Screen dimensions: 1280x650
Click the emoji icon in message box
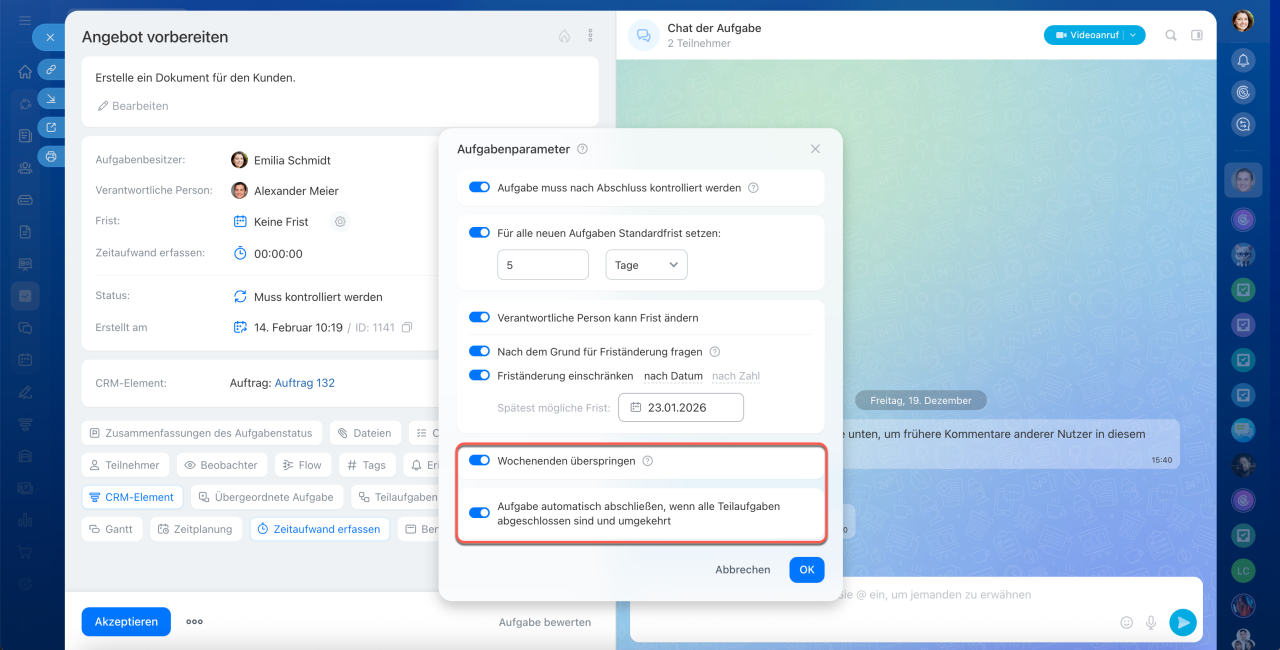1127,622
